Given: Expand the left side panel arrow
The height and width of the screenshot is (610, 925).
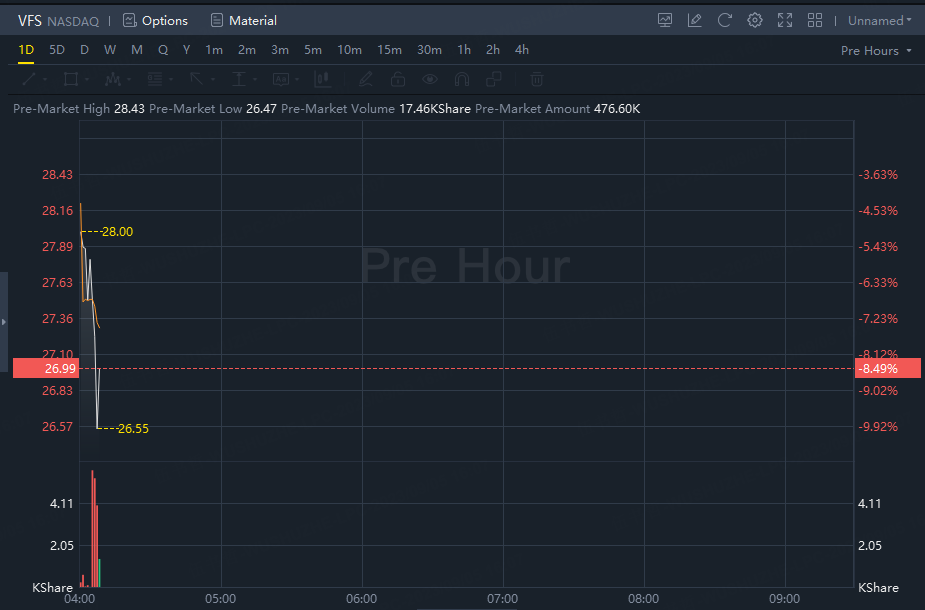Looking at the screenshot, I should click(4, 322).
